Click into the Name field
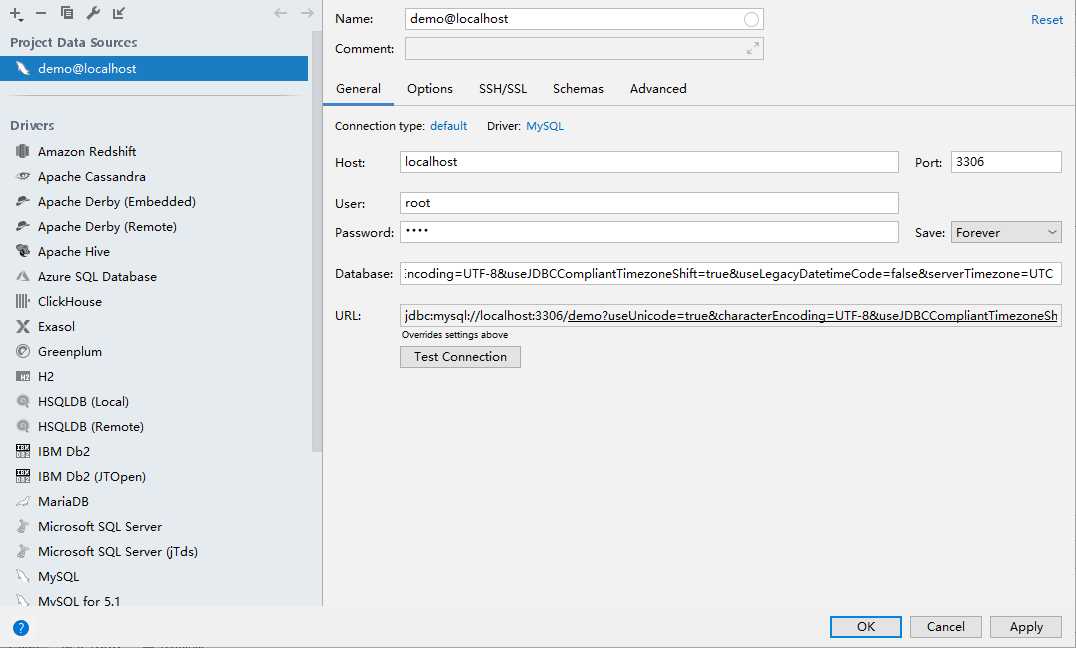The width and height of the screenshot is (1076, 648). coord(584,19)
